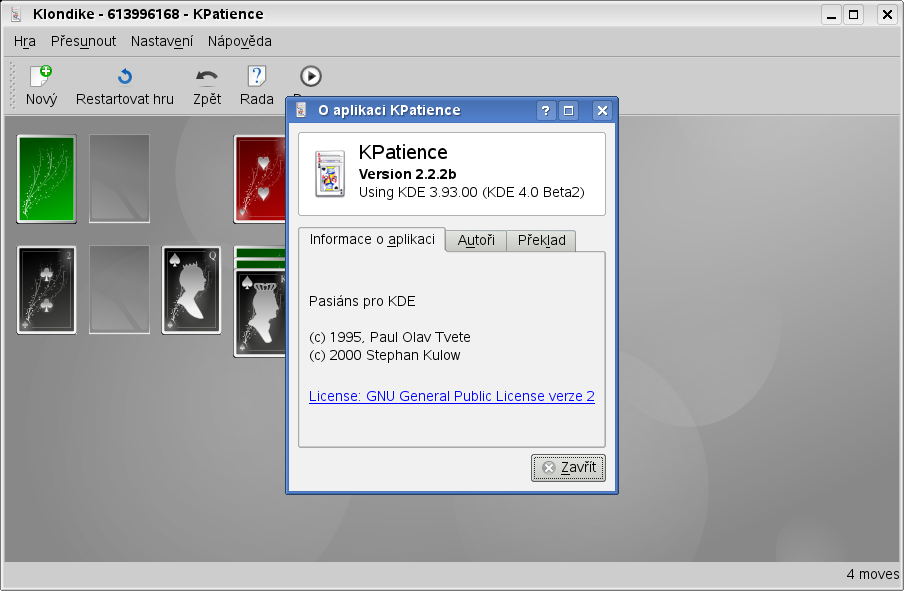Click the KPatience icon in main title bar

(16, 14)
